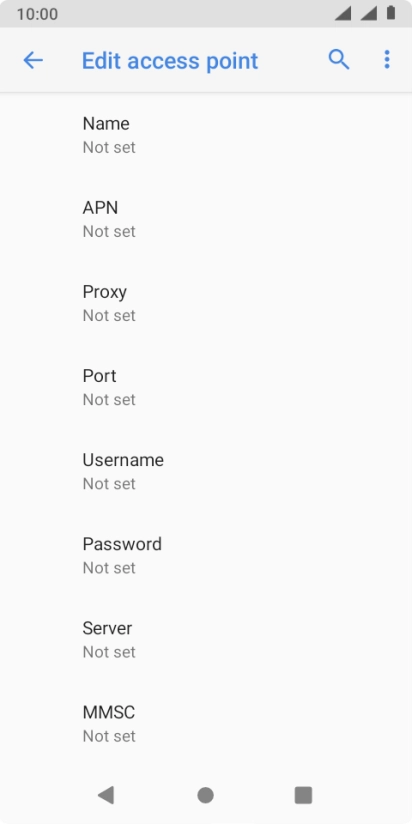
Task: Open the Port entry
Action: pos(206,387)
